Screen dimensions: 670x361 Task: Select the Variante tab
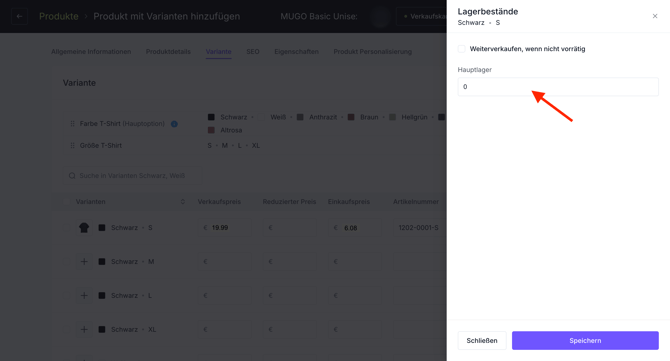(x=218, y=51)
